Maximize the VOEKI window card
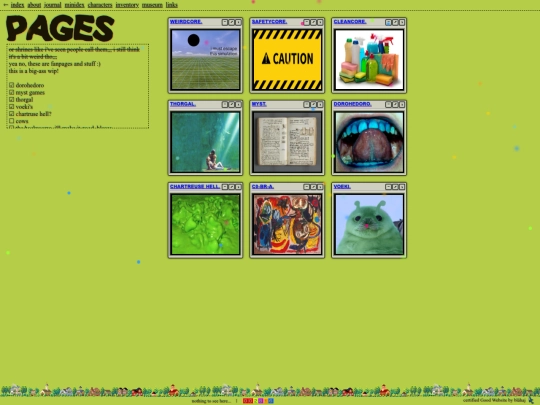This screenshot has height=405, width=540. [395, 187]
